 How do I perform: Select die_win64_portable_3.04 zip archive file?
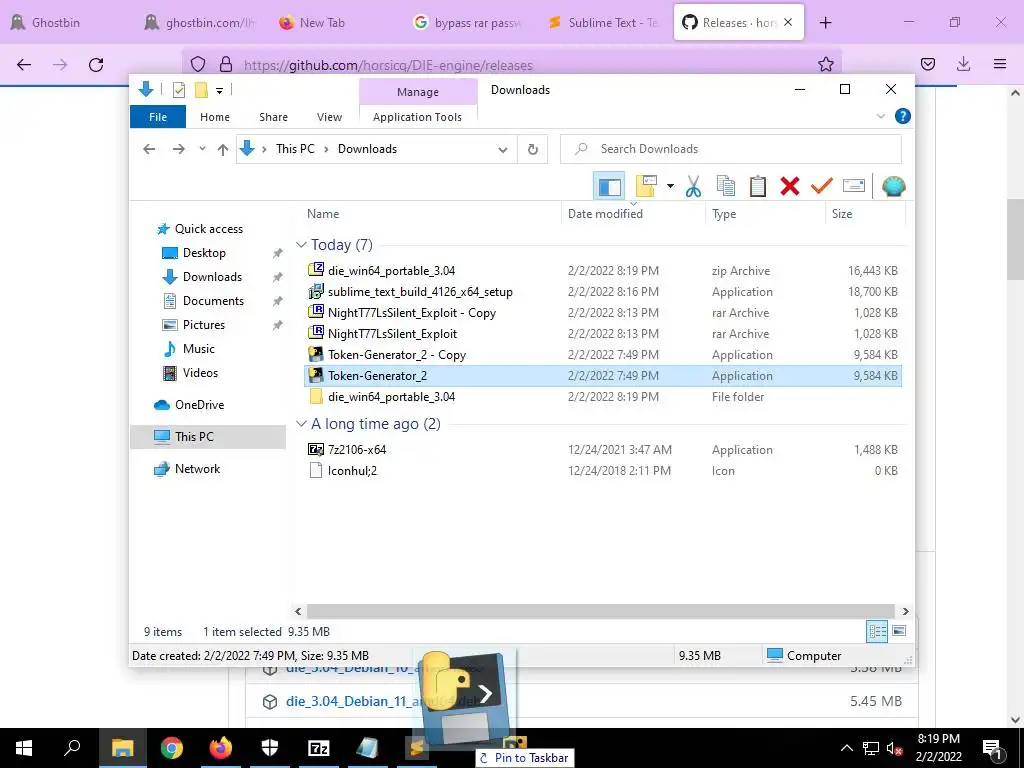603,270
